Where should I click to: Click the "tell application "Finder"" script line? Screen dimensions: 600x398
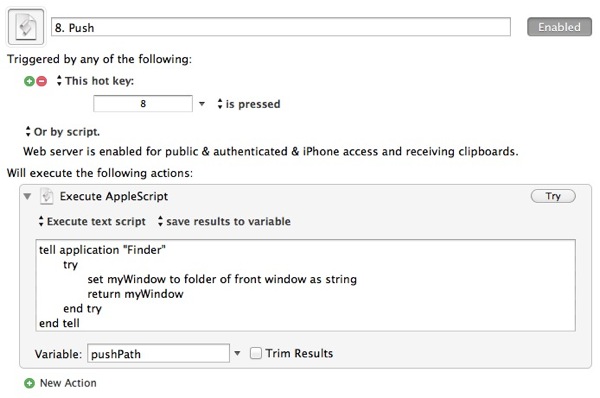point(102,250)
